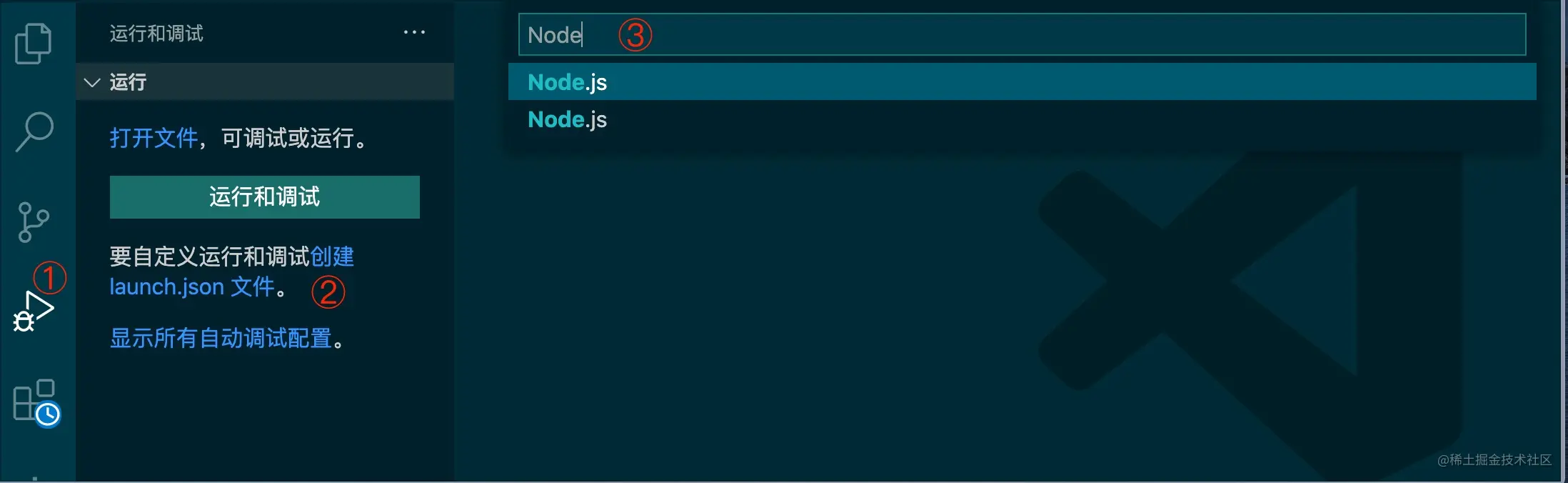Click the blue clock badge on Extensions
This screenshot has width=1568, height=483.
click(48, 414)
